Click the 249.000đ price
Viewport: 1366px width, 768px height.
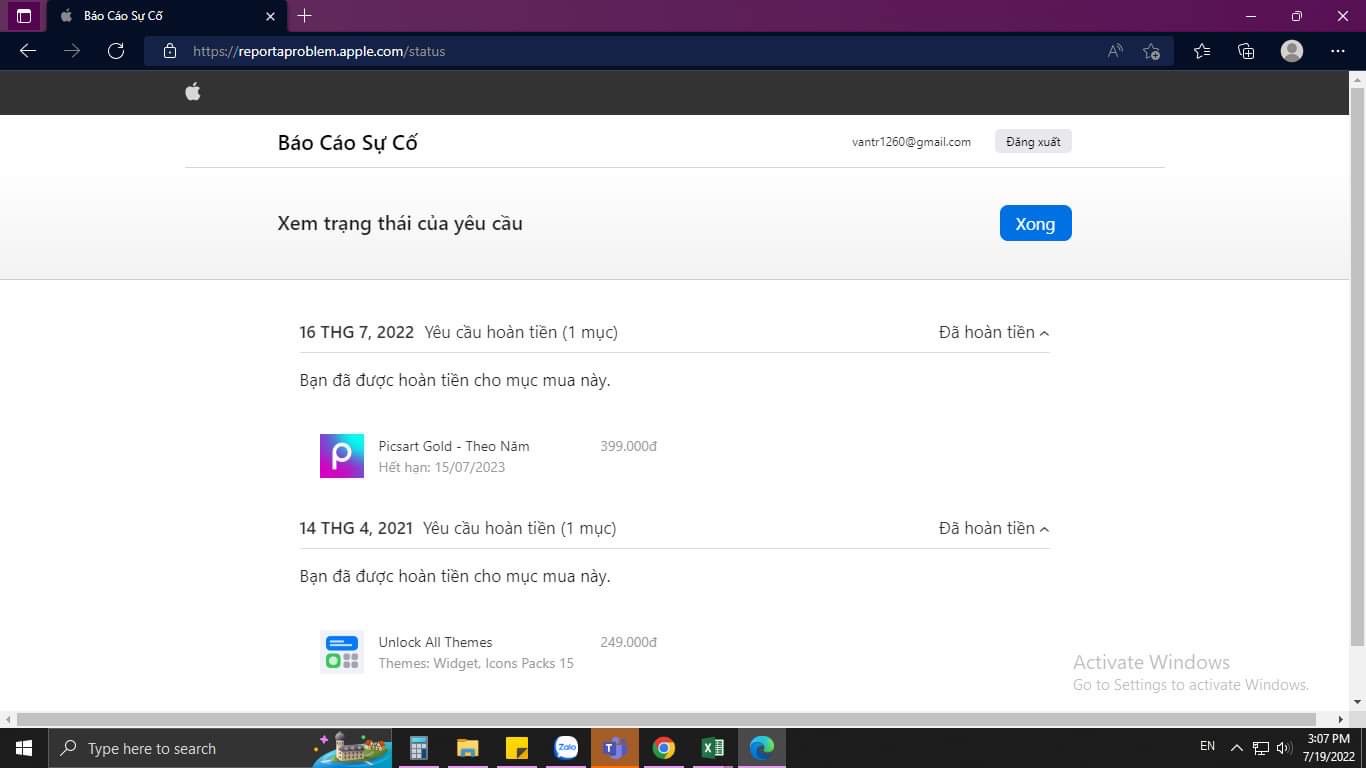[628, 642]
